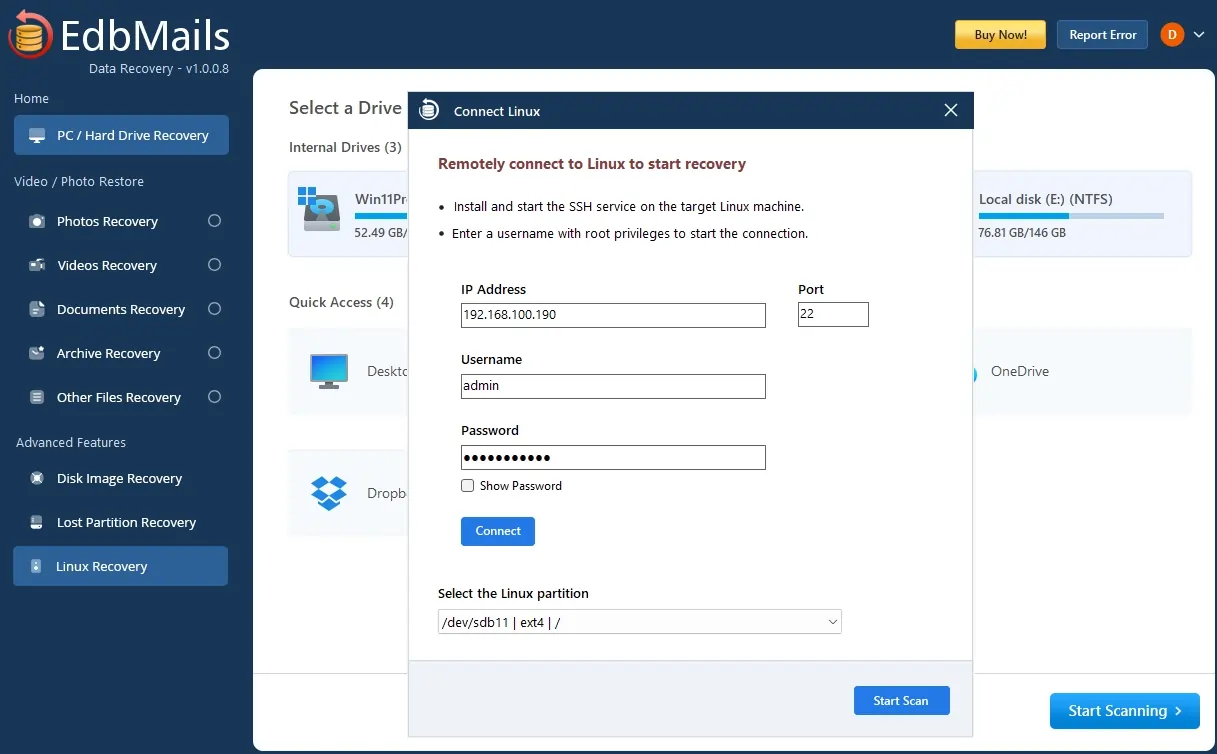Select the Local disk (E:) (NTFS) drive
The height and width of the screenshot is (754, 1217).
[x=1081, y=214]
